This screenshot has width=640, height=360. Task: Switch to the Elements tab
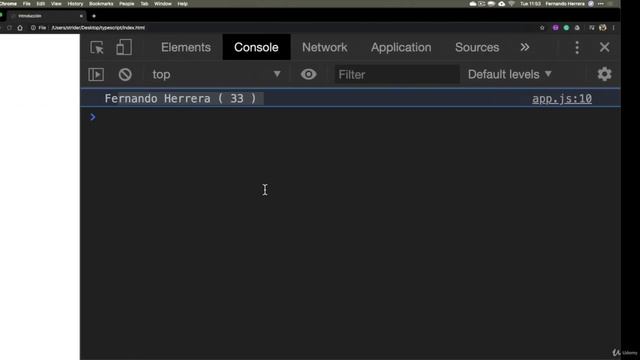(186, 47)
